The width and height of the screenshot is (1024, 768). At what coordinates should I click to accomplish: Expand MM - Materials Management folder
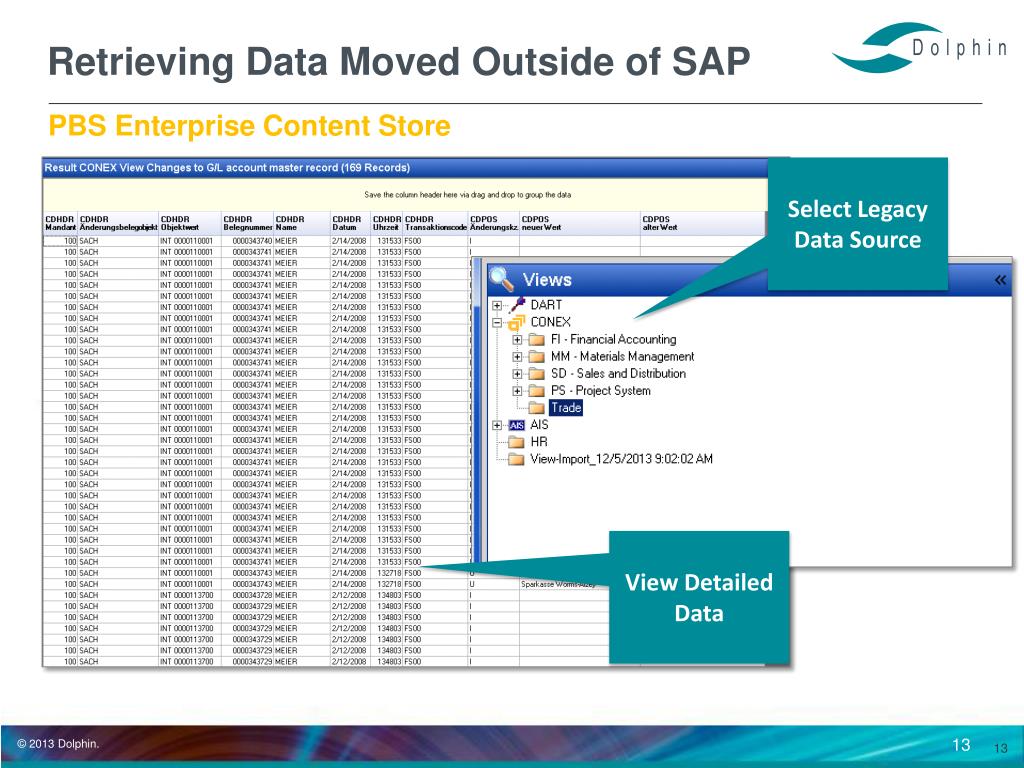517,357
